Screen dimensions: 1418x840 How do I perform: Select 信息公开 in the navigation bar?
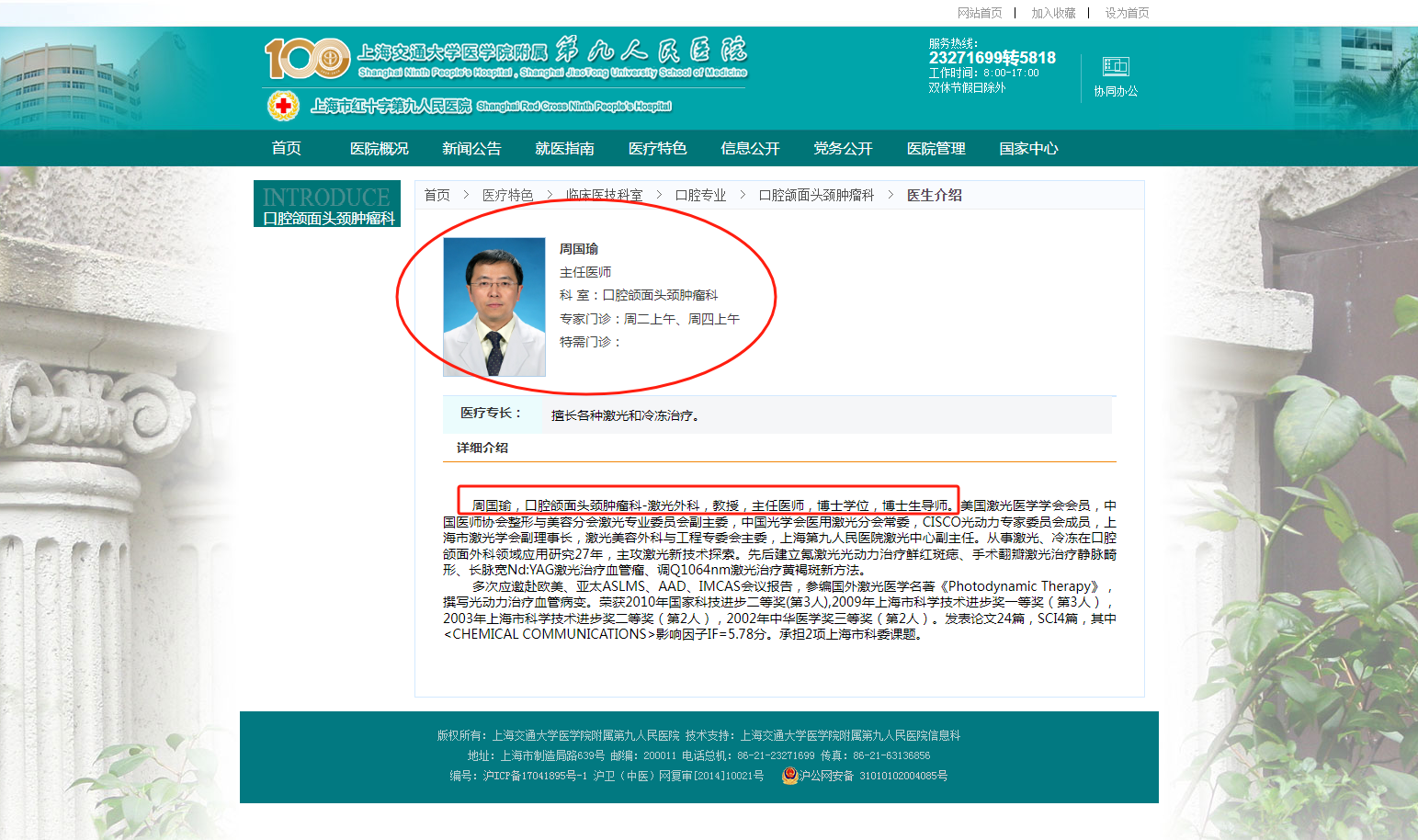[x=750, y=148]
